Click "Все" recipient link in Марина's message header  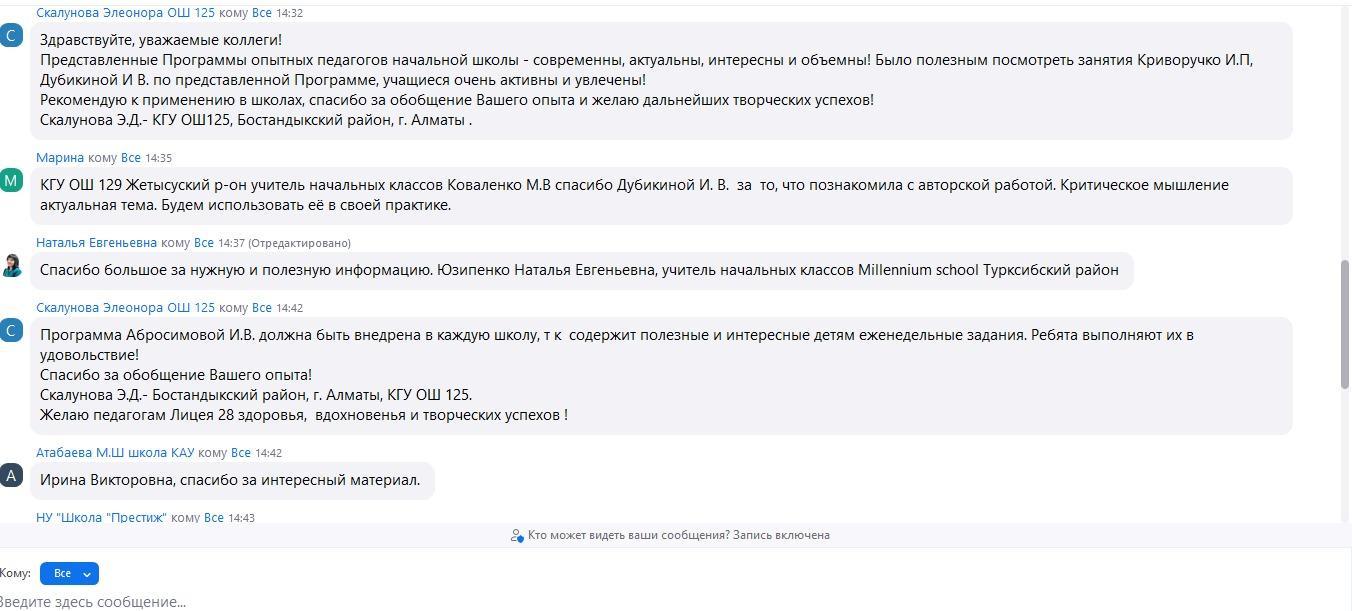coord(131,158)
